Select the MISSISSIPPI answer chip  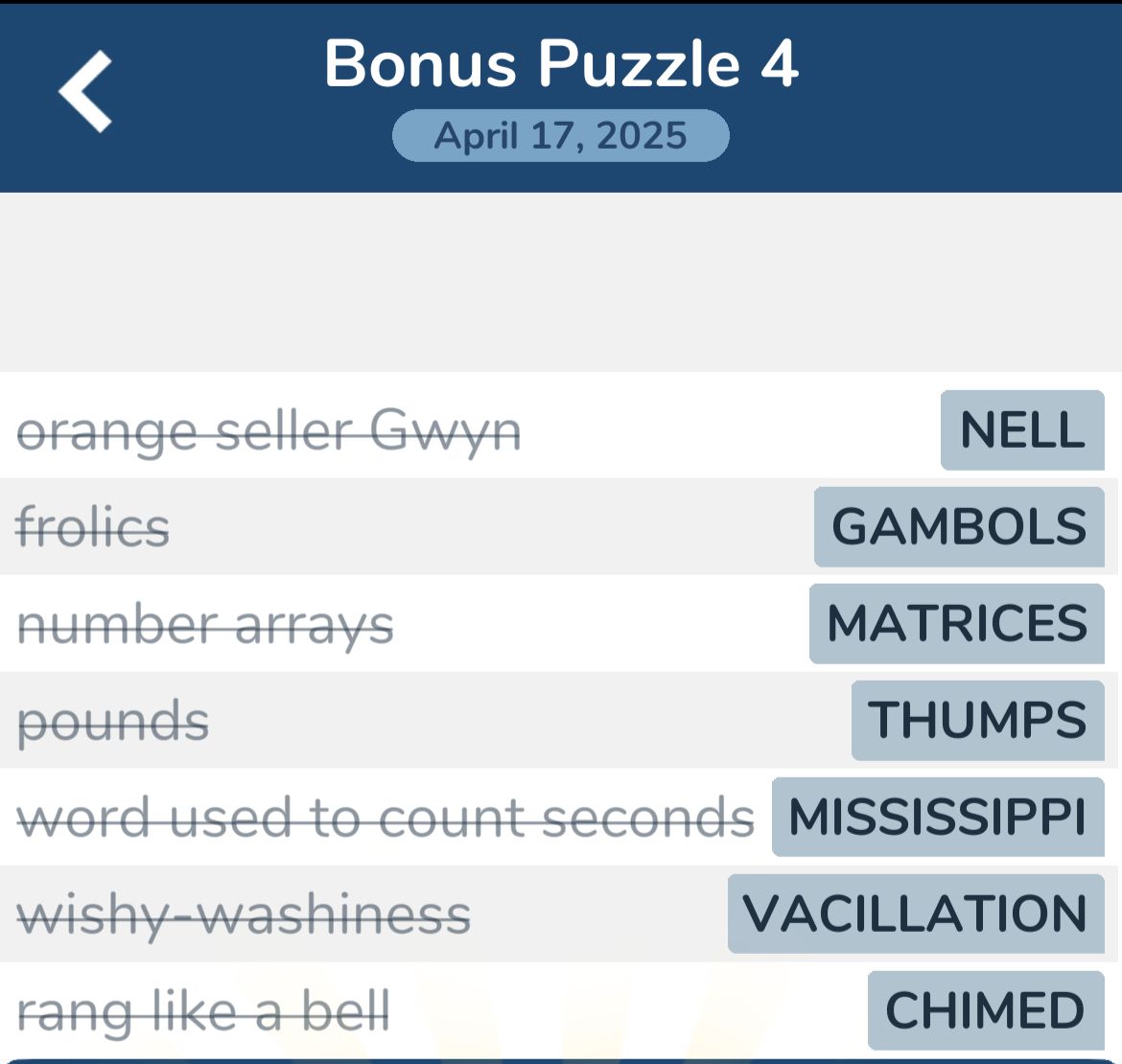click(937, 818)
